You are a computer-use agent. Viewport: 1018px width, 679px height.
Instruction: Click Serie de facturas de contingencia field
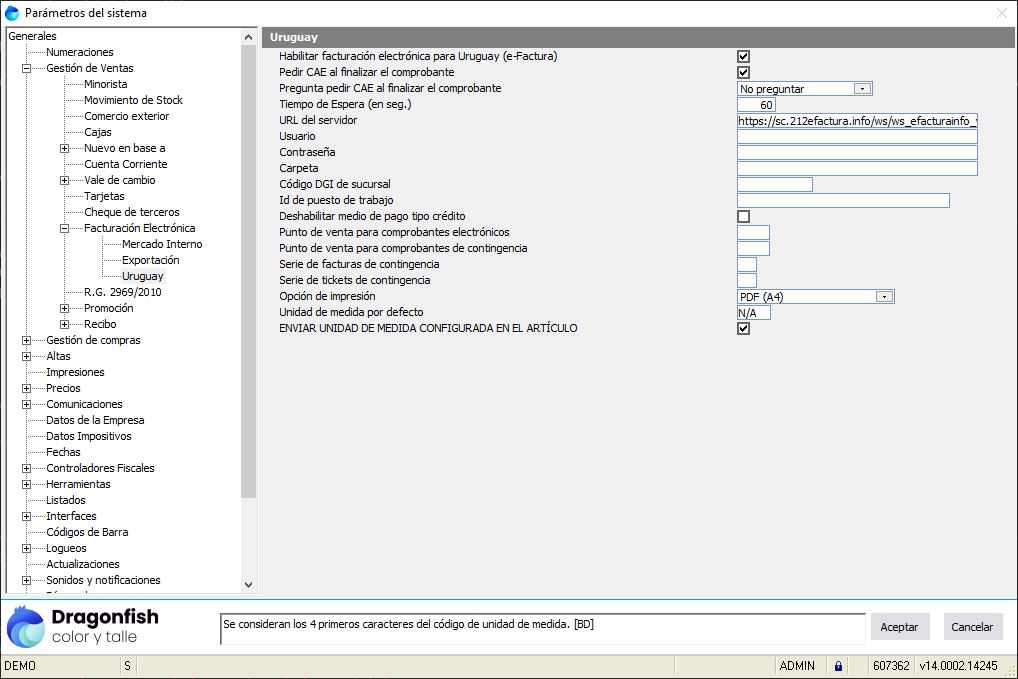(x=747, y=264)
